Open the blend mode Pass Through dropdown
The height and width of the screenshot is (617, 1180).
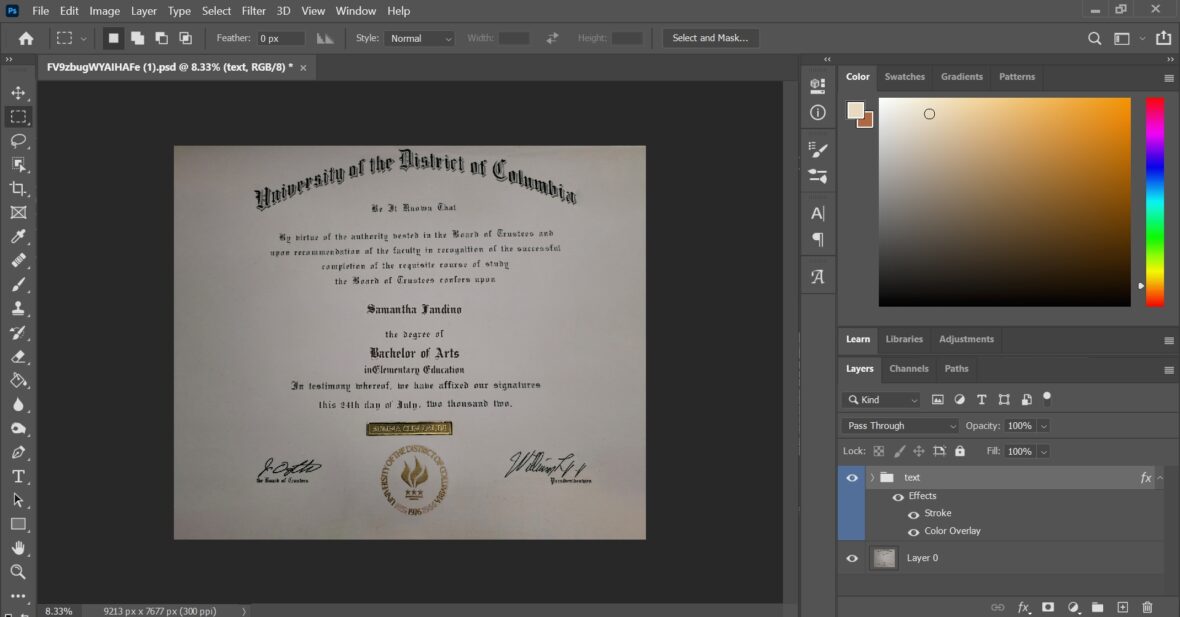click(x=900, y=426)
